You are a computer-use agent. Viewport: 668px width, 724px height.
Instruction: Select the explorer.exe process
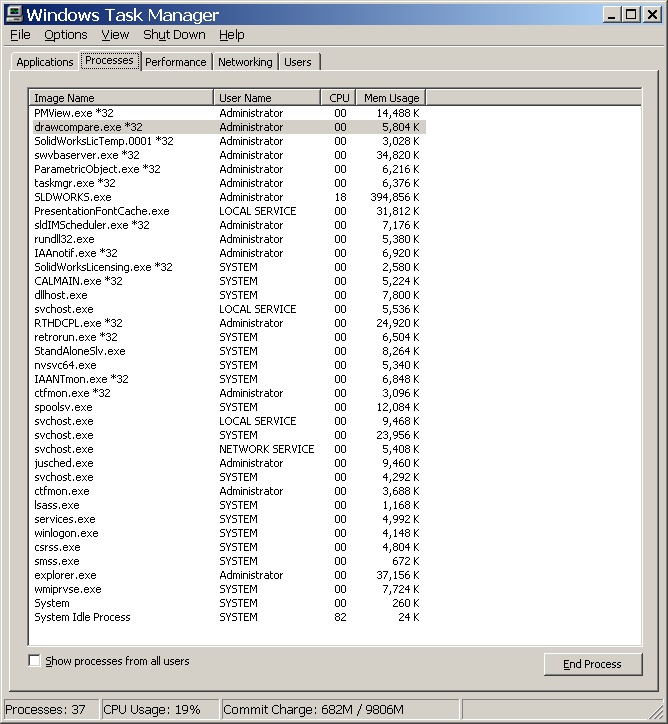[x=229, y=575]
